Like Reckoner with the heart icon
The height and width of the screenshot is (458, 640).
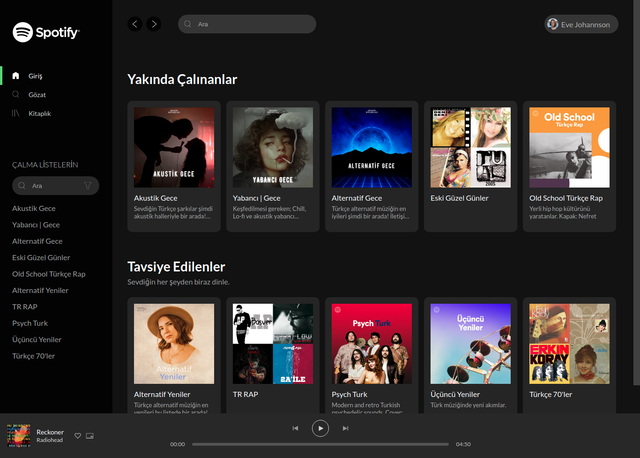click(78, 436)
